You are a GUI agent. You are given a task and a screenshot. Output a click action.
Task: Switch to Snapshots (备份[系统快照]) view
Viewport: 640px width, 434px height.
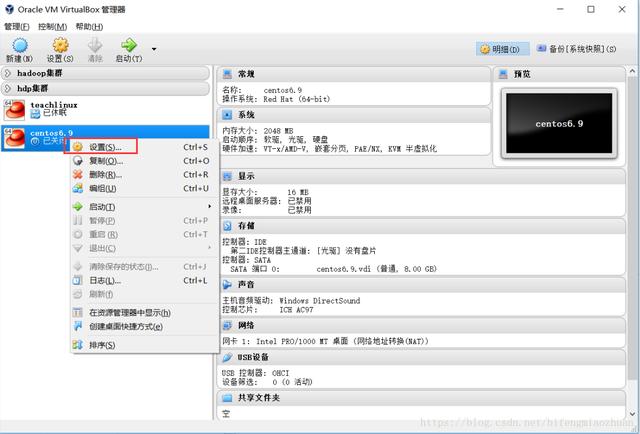pos(577,49)
